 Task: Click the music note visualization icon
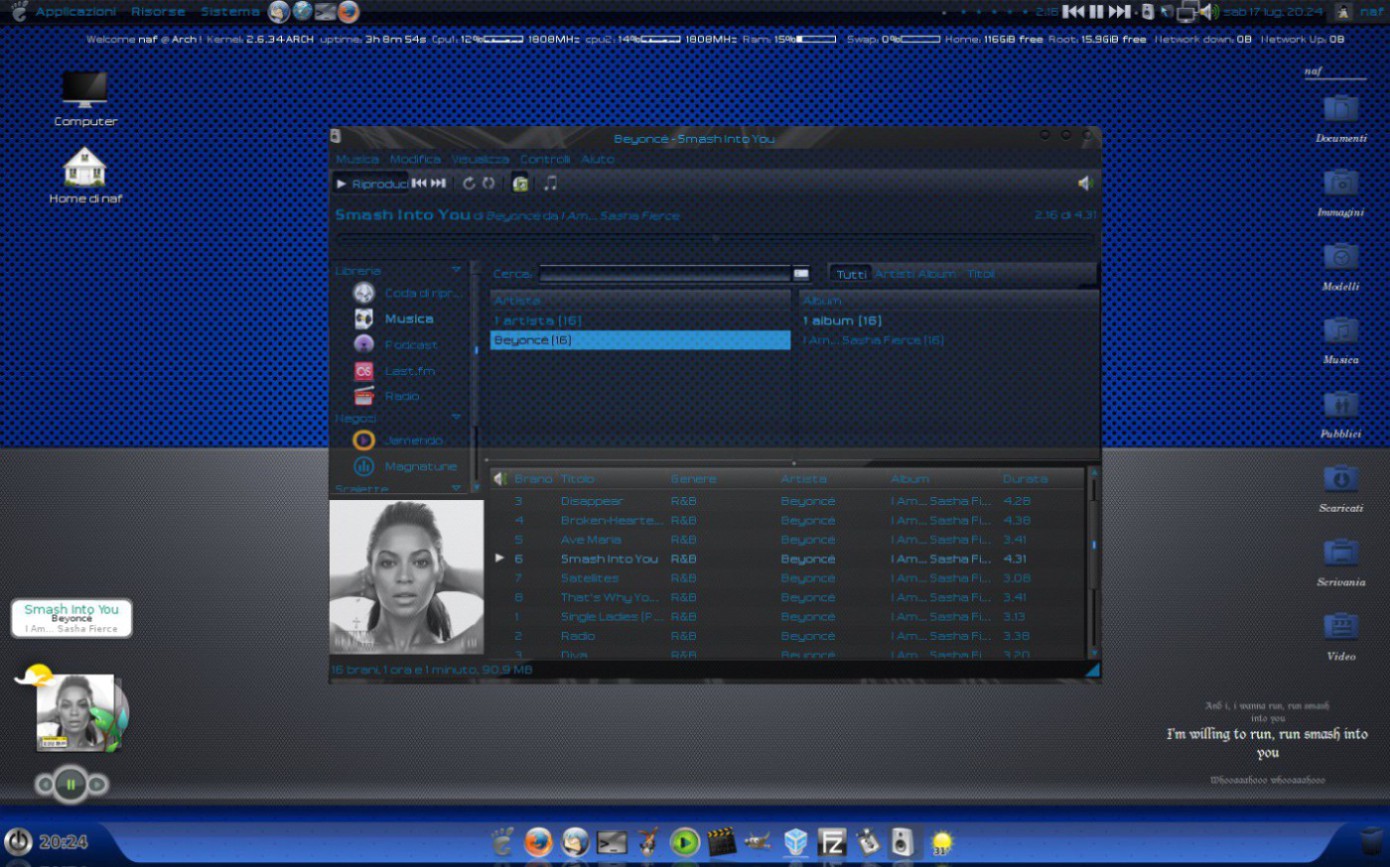click(550, 183)
